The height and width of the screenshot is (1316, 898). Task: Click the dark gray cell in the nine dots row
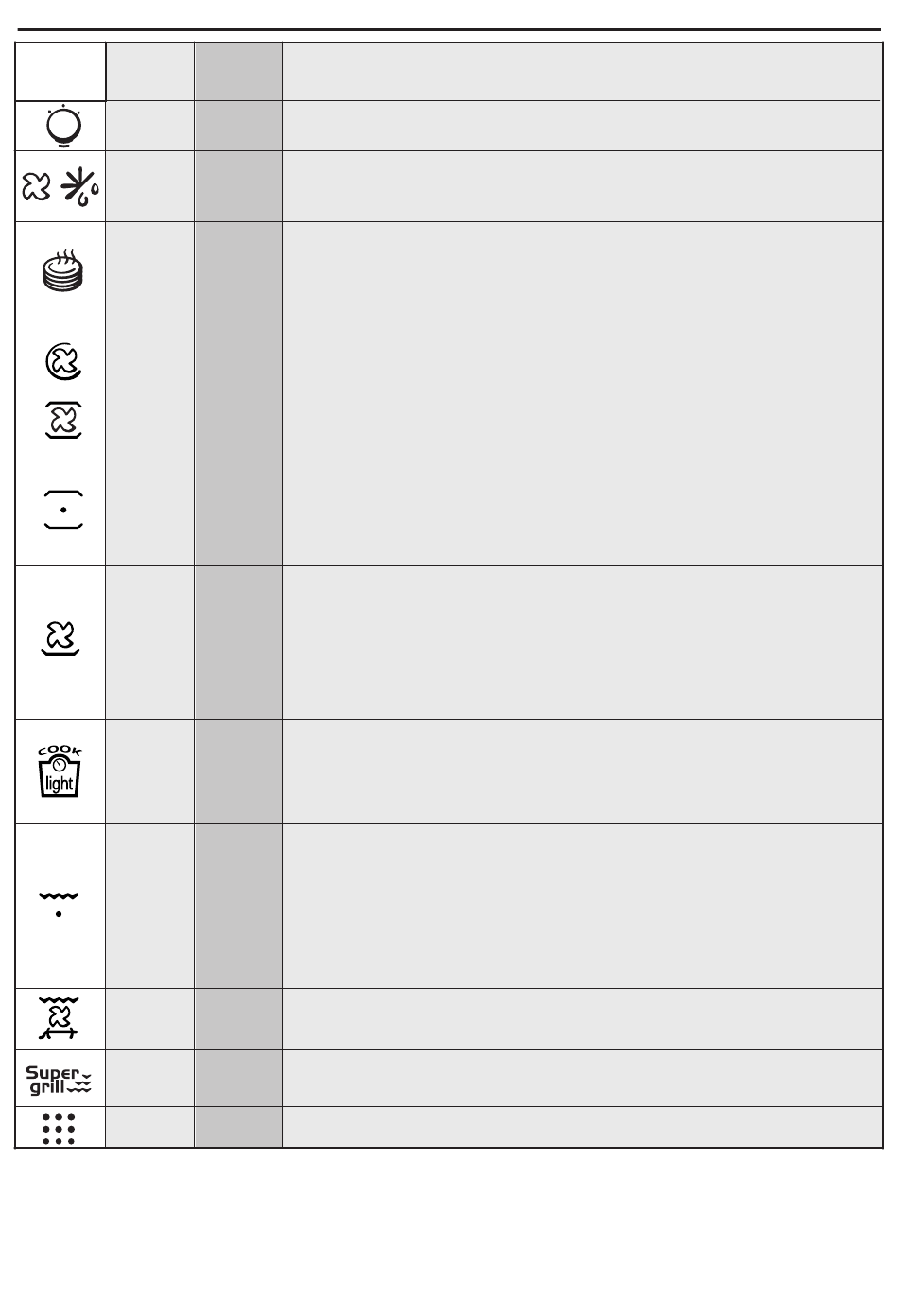237,1127
